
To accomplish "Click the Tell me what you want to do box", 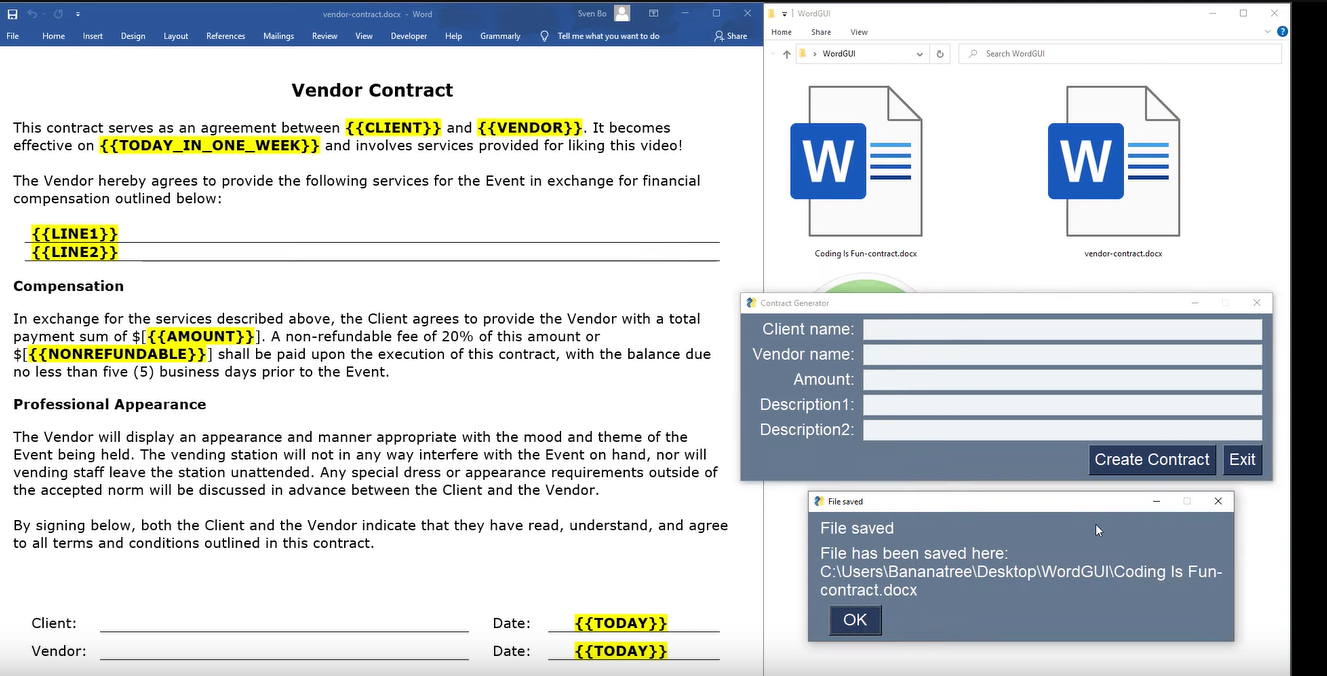I will click(608, 36).
